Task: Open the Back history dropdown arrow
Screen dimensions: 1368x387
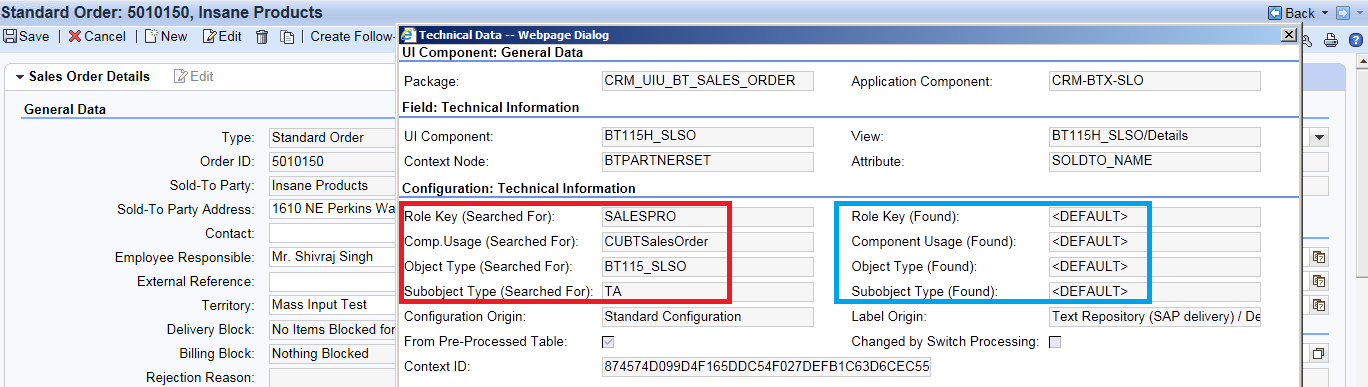Action: pyautogui.click(x=1324, y=13)
